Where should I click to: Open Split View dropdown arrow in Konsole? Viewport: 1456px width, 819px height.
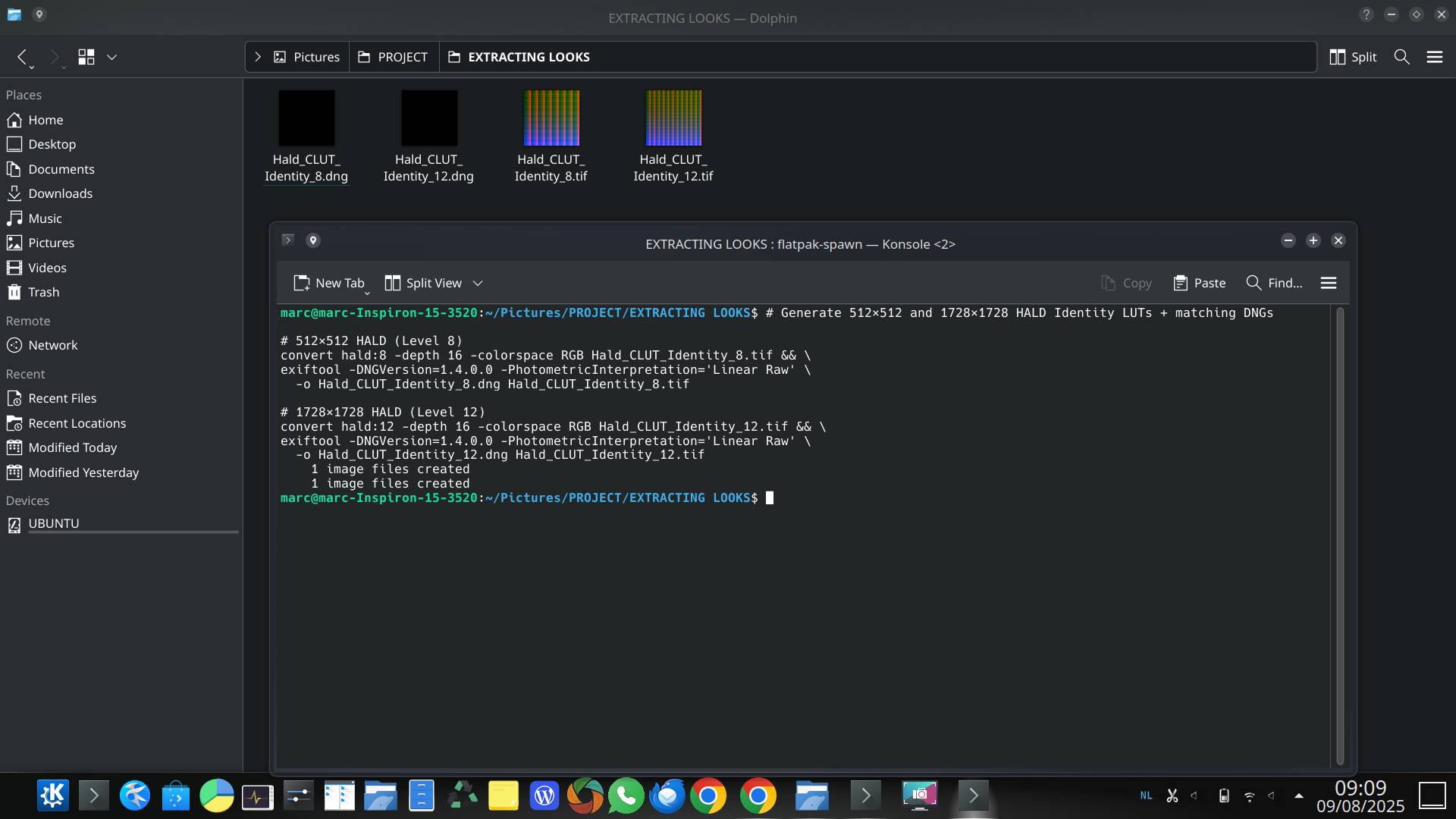point(478,283)
